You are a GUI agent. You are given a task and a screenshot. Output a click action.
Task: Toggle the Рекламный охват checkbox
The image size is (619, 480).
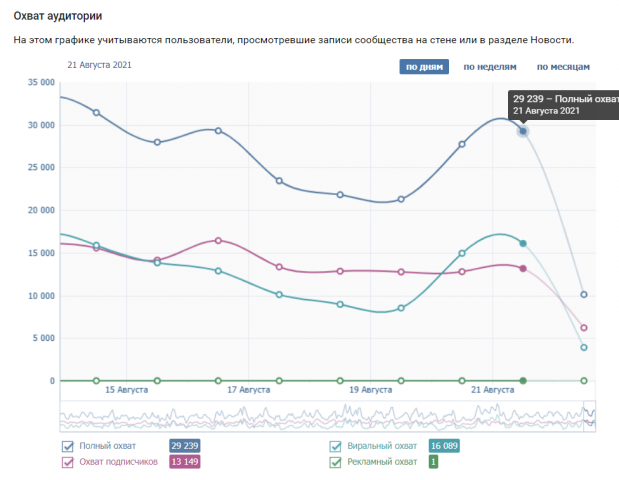coord(336,462)
